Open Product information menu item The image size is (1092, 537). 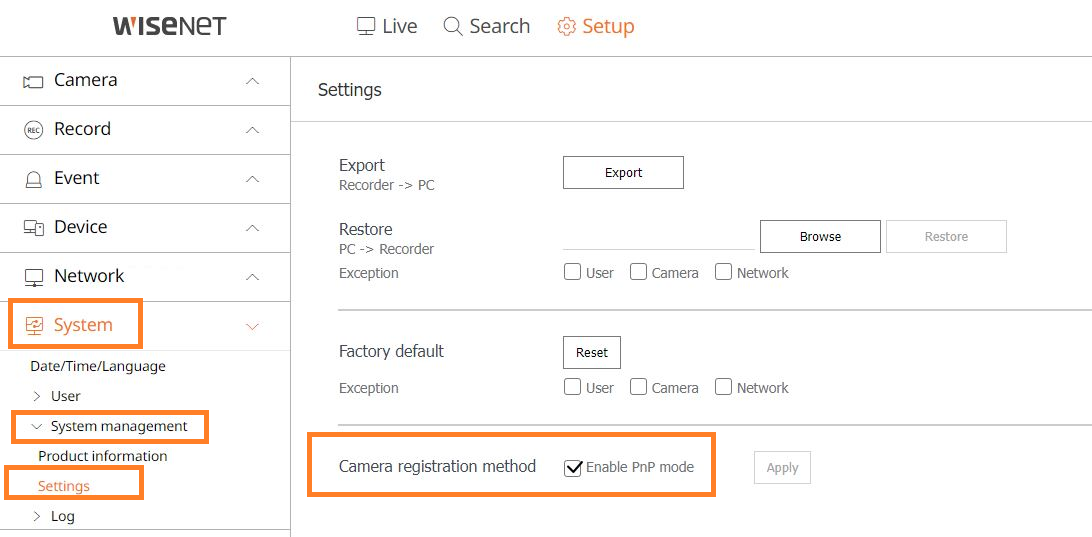pyautogui.click(x=103, y=456)
